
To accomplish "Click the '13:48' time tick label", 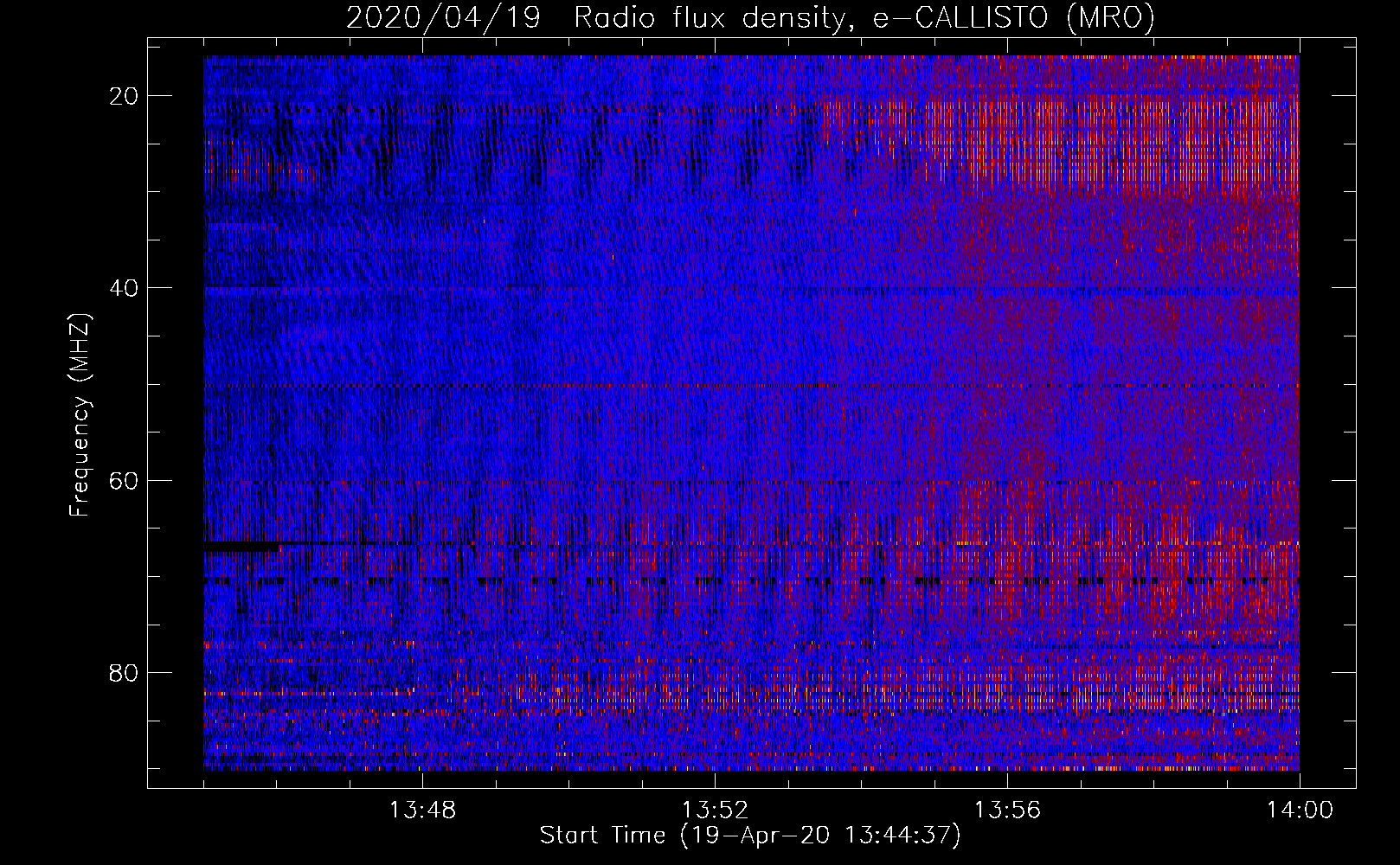I will point(422,811).
